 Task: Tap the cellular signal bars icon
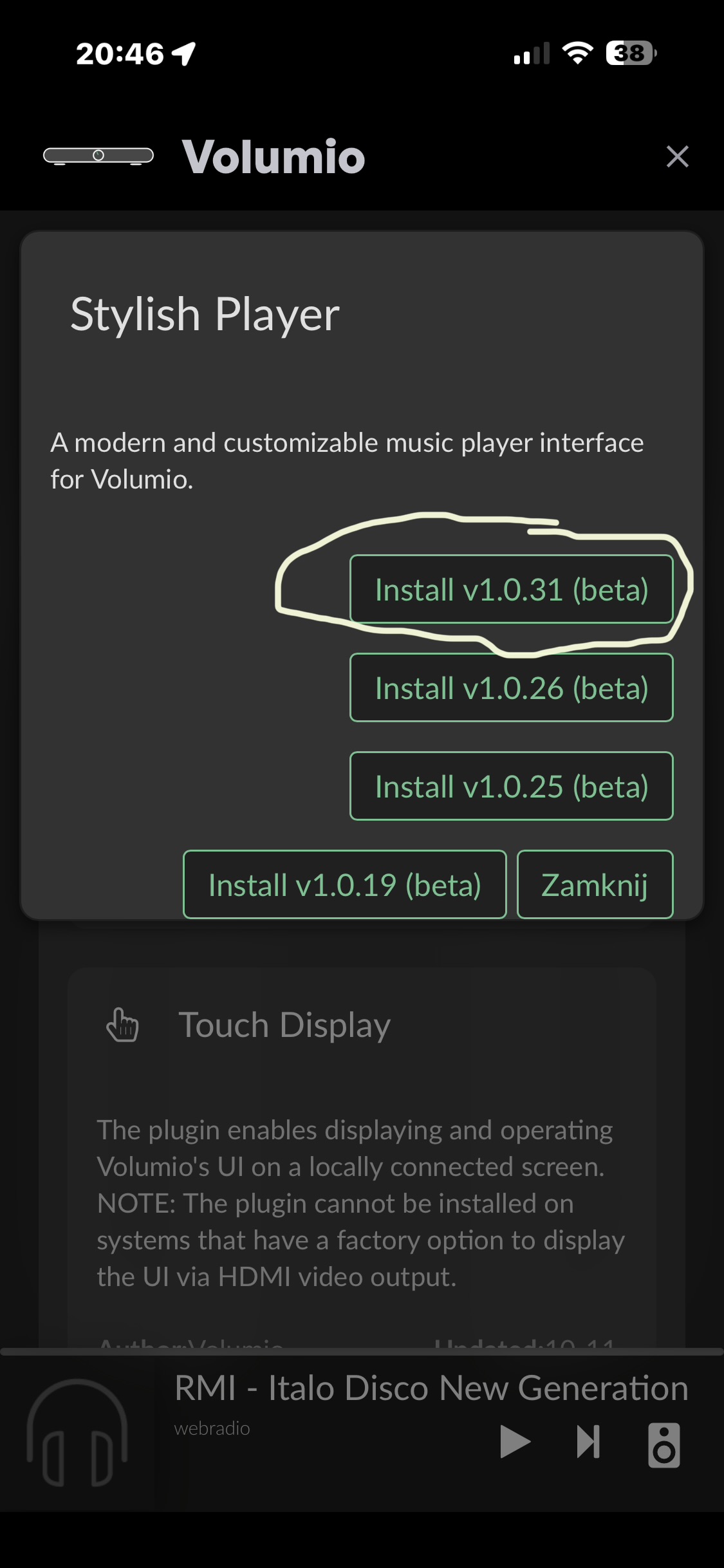click(532, 54)
